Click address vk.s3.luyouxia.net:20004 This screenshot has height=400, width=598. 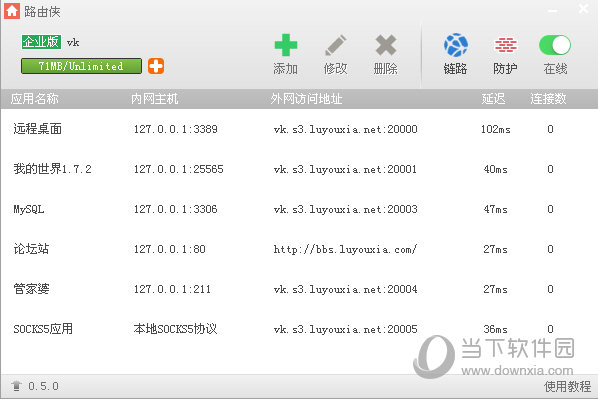click(x=346, y=289)
